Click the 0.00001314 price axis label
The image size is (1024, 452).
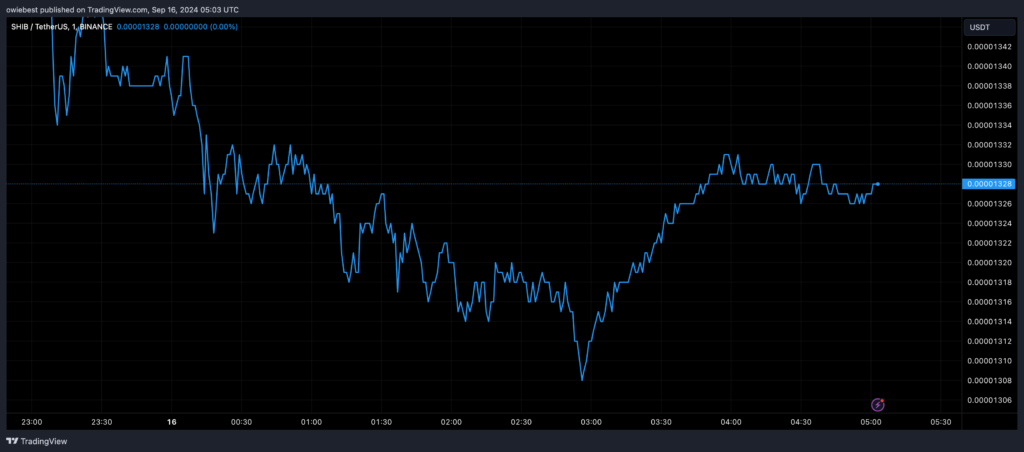(989, 321)
